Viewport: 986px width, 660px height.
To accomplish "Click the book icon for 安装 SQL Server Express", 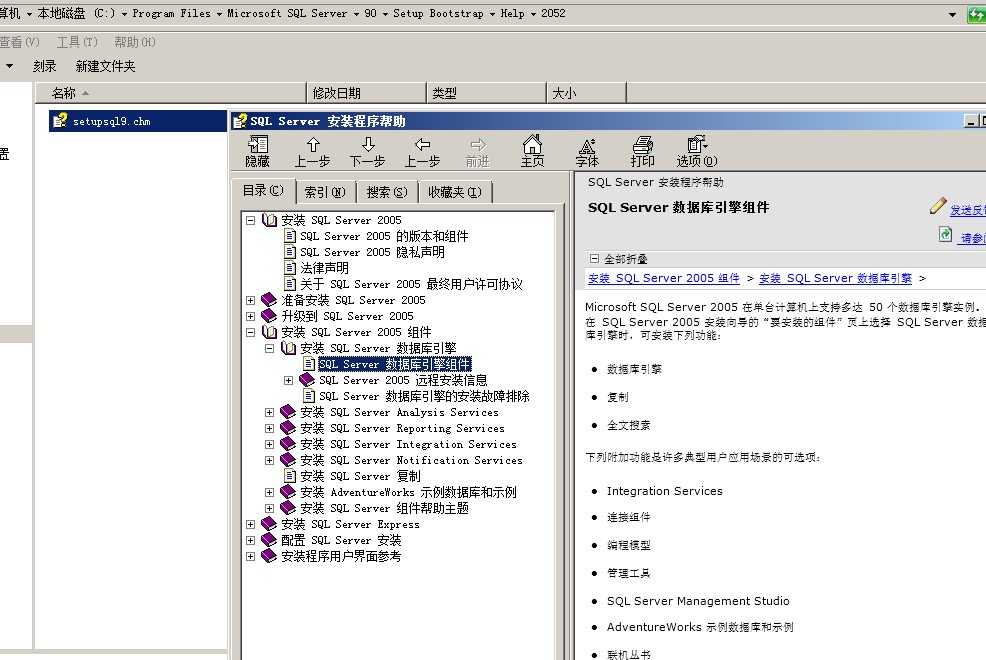I will (x=269, y=524).
